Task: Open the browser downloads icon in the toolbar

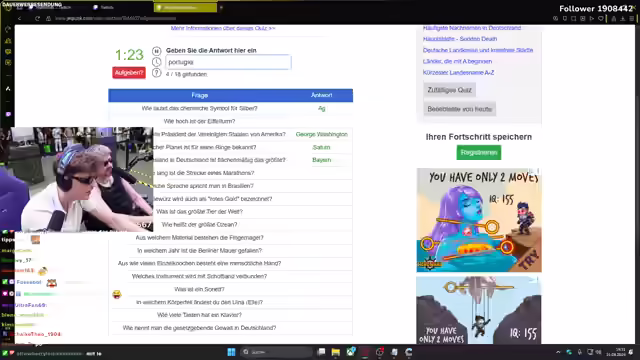Action: click(623, 18)
